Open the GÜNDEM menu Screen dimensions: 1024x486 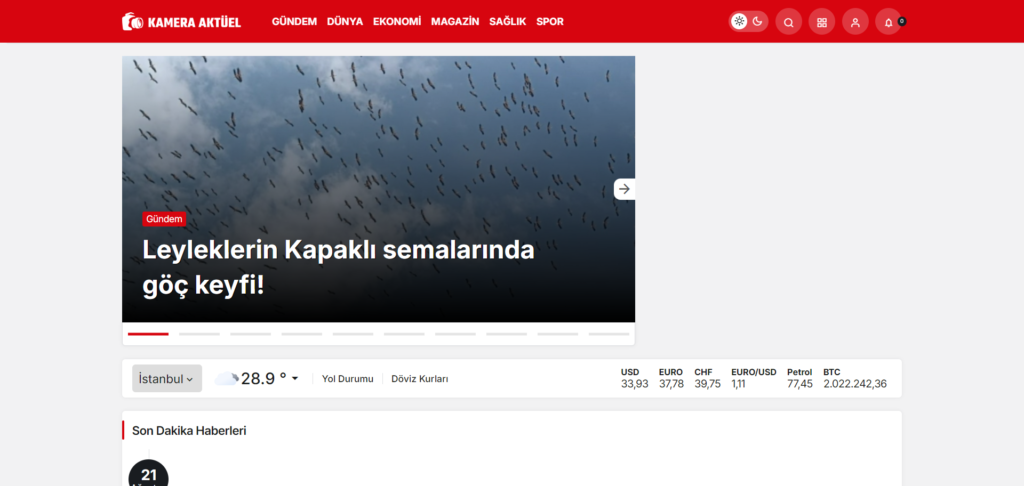(294, 21)
